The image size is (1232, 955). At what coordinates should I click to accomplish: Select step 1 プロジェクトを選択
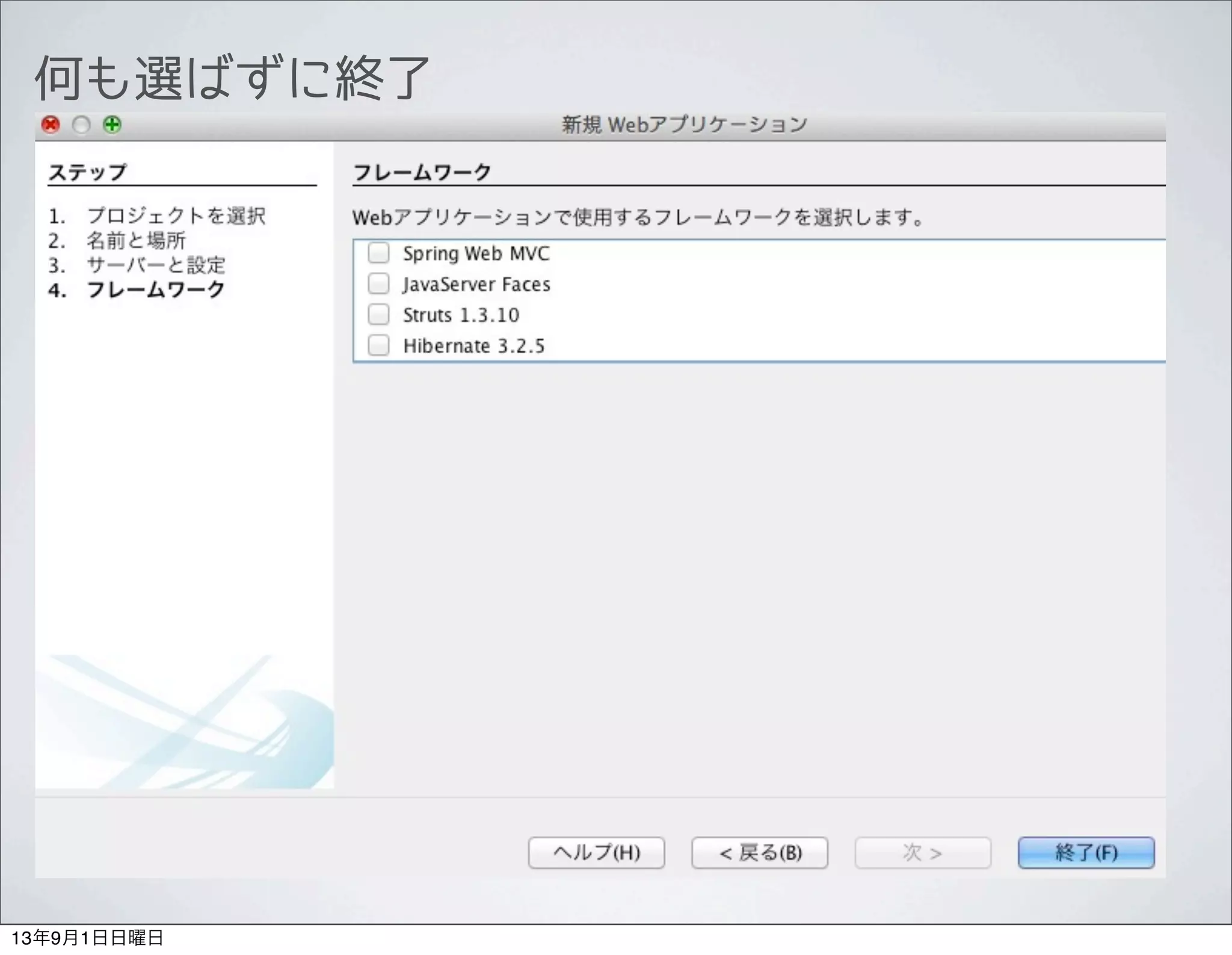point(176,215)
